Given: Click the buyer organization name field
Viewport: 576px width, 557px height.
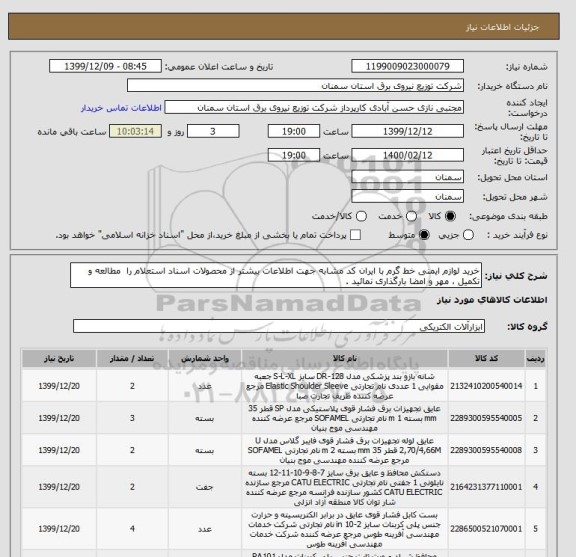Looking at the screenshot, I should (x=295, y=86).
